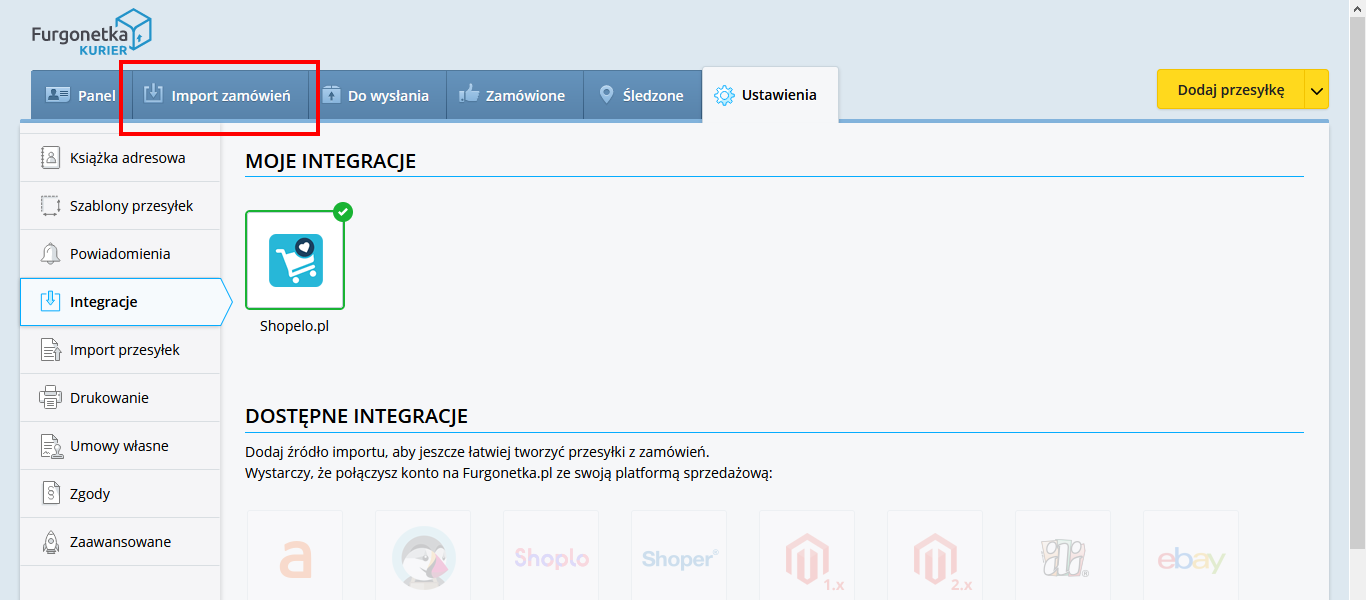Click the Furgonetka Kurier logo
This screenshot has width=1366, height=600.
point(92,31)
